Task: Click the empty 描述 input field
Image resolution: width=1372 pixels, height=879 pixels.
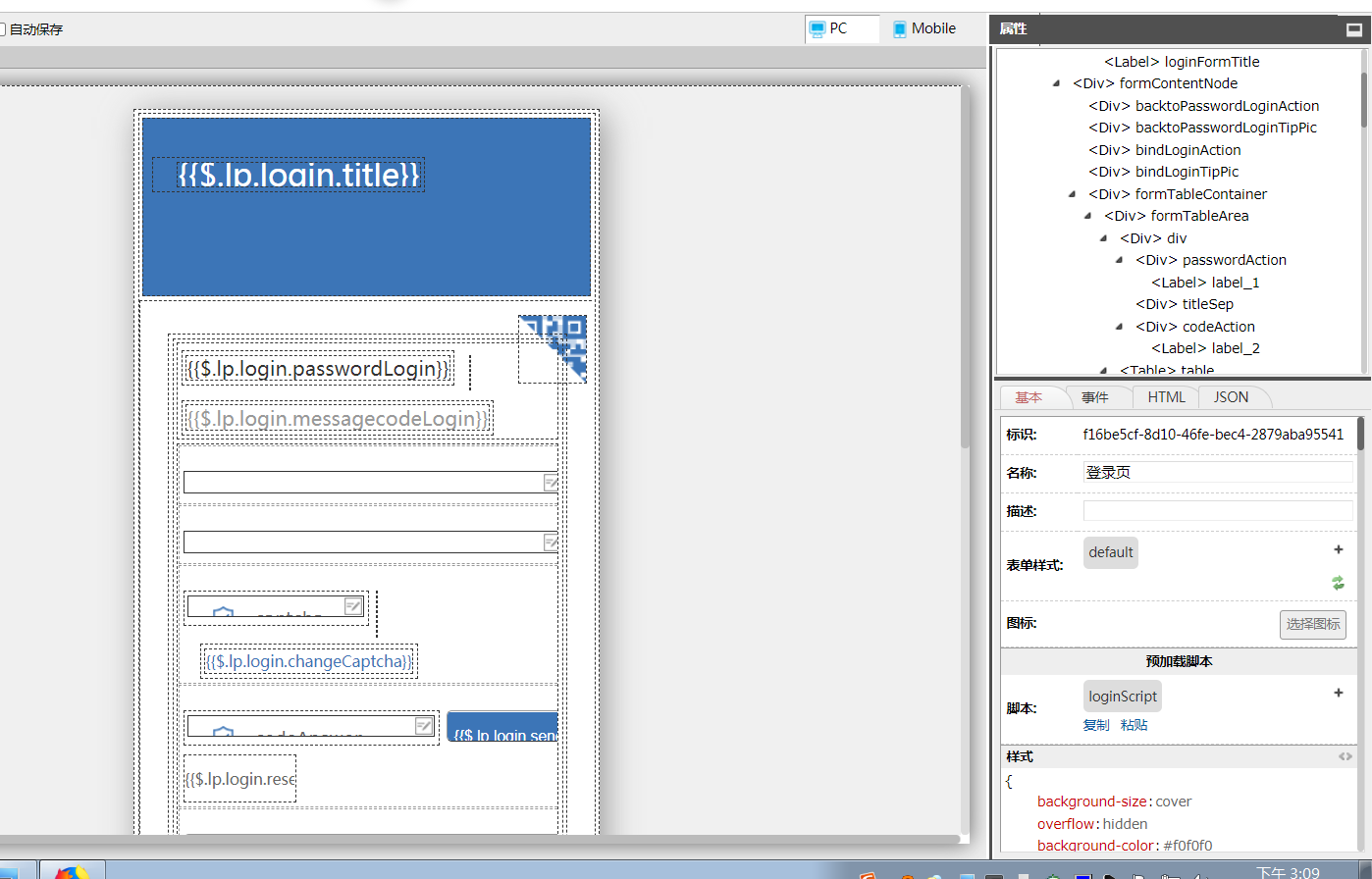Action: point(1218,511)
